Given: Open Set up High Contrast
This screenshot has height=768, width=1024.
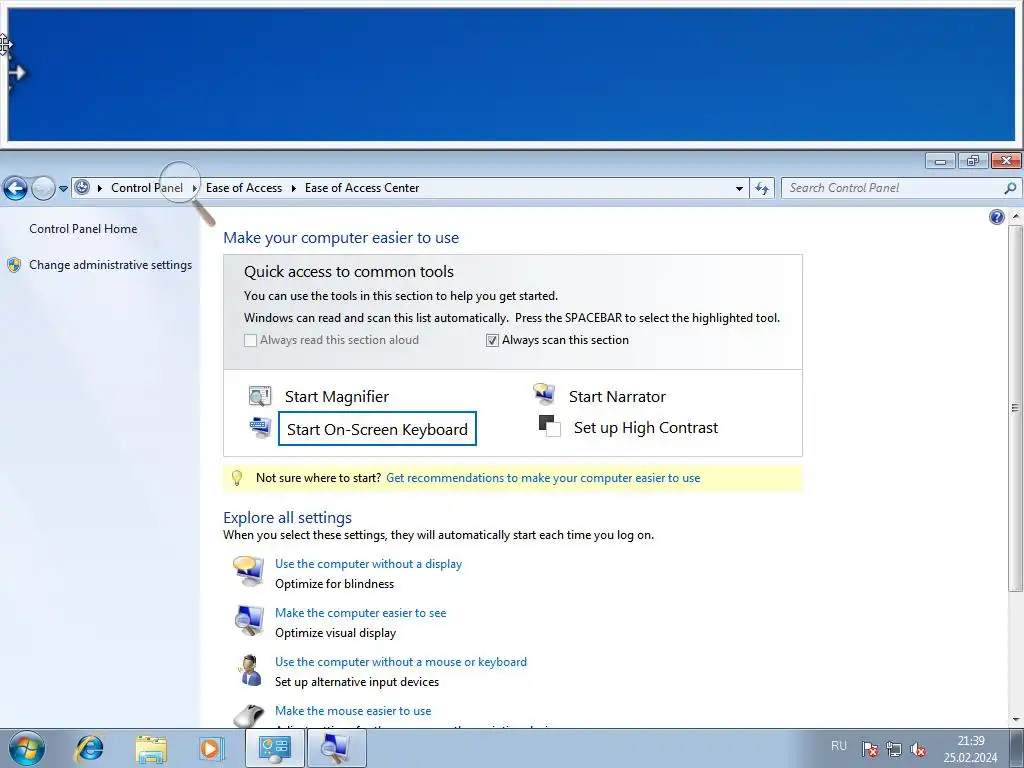Looking at the screenshot, I should (x=646, y=428).
